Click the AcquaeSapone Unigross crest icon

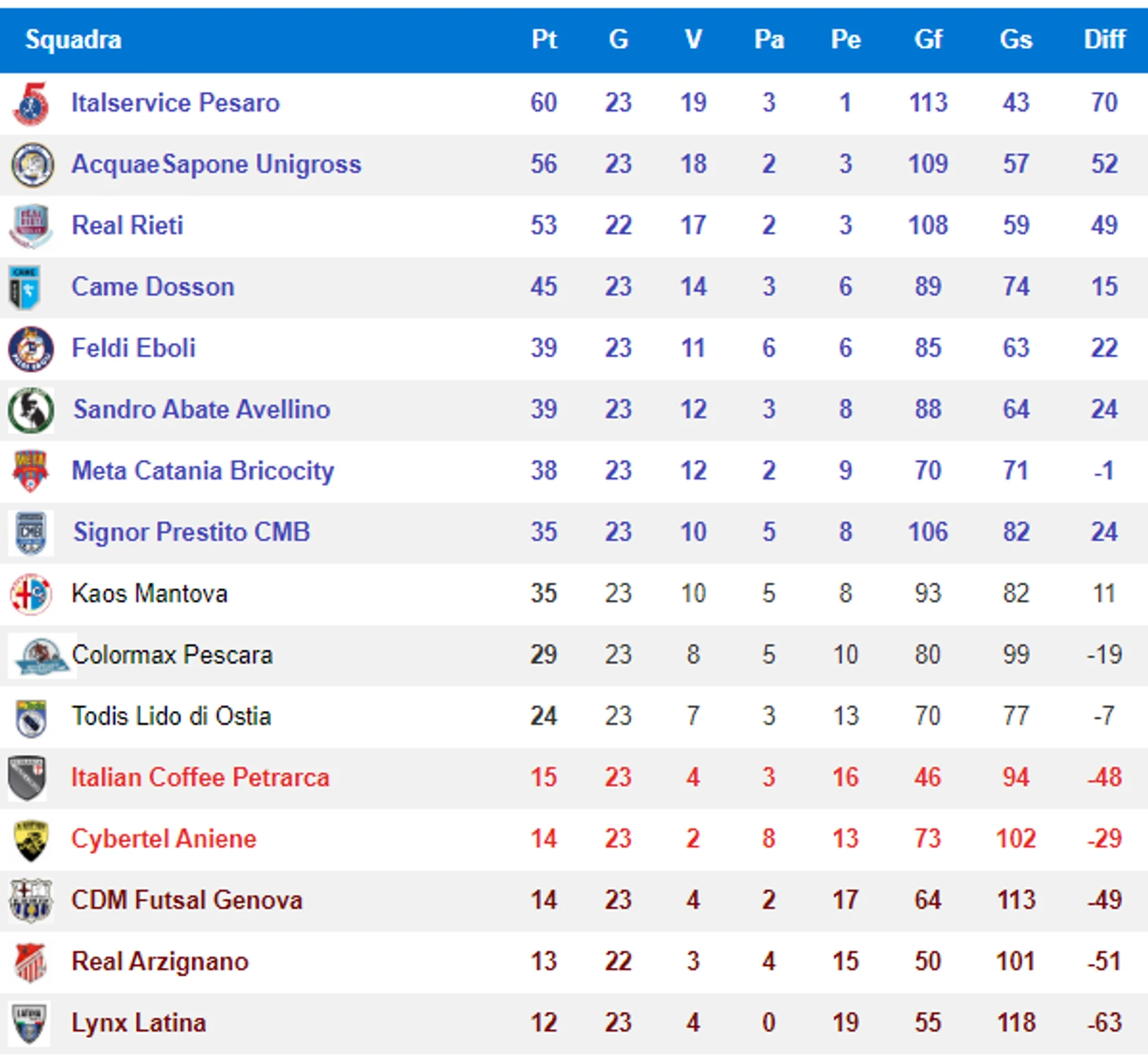[x=32, y=164]
